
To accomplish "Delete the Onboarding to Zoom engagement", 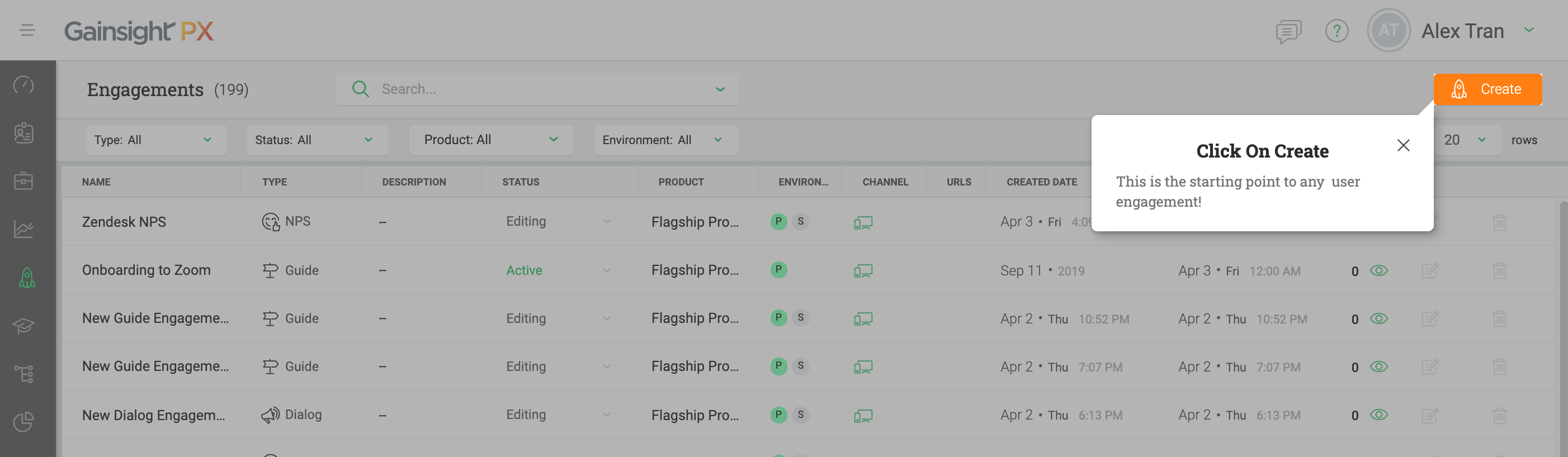I will point(1499,271).
